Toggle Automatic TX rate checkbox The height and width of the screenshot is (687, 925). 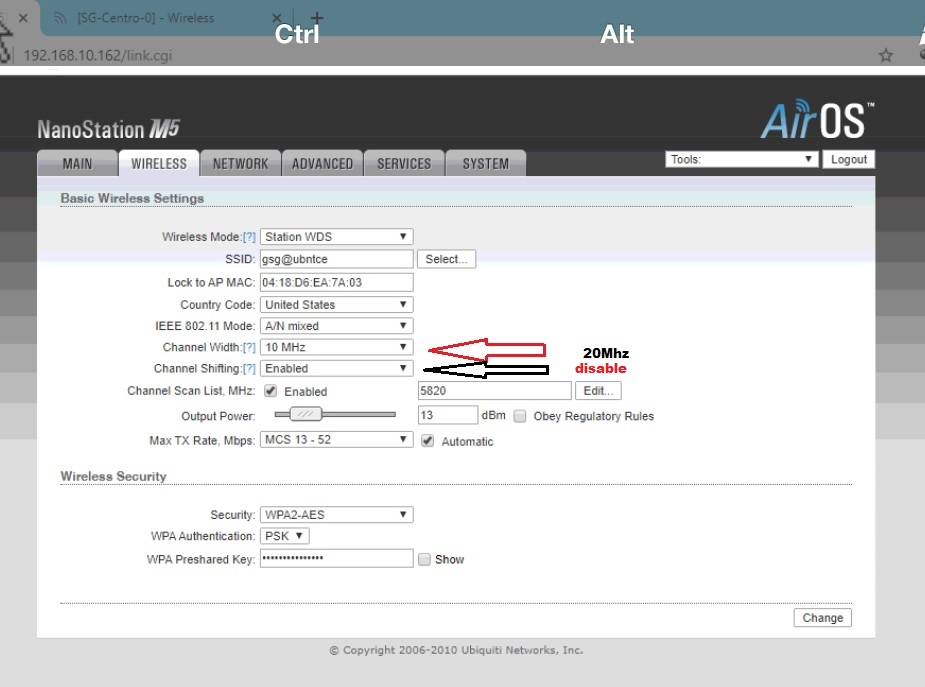pyautogui.click(x=428, y=441)
